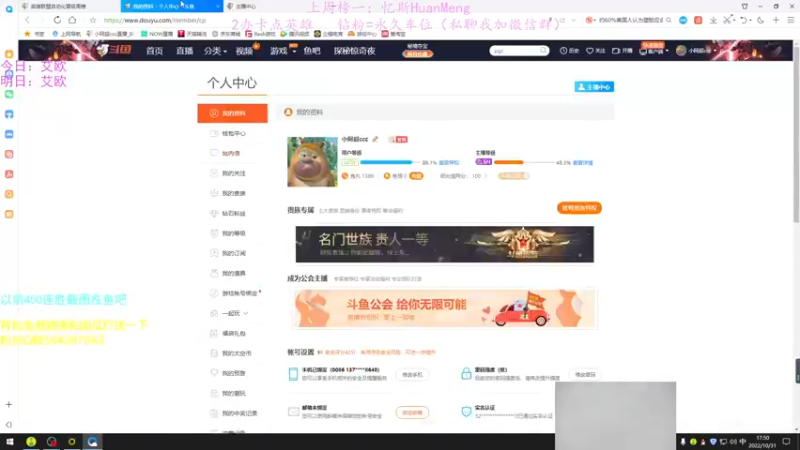Click the envelope icon beside 邮箱未绑定
This screenshot has height=450, width=800.
(x=293, y=411)
